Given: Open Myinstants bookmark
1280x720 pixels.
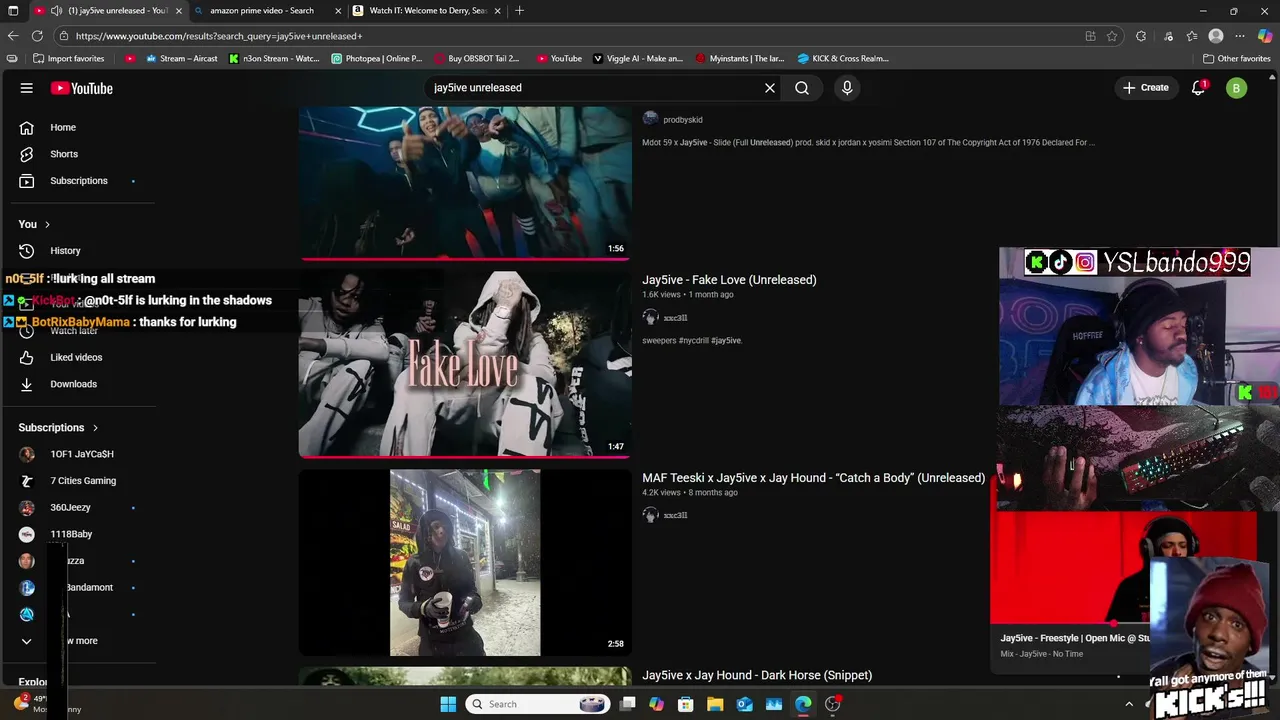Looking at the screenshot, I should coord(739,59).
